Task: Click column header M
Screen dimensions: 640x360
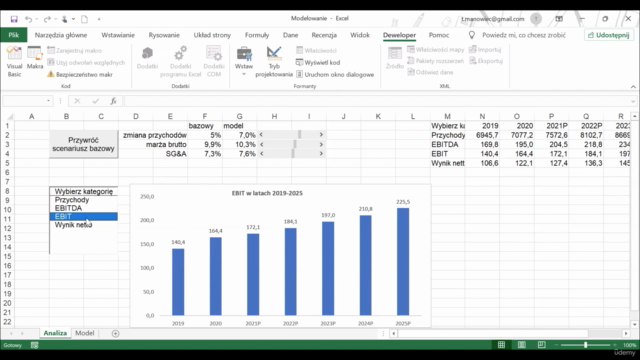Action: (x=447, y=116)
